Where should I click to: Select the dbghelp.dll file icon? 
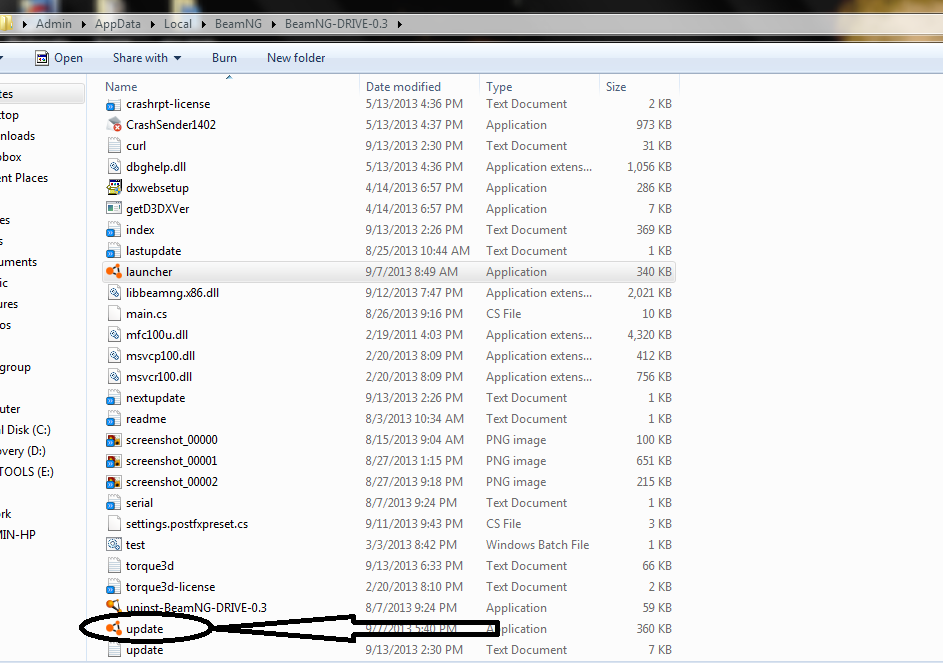(x=114, y=167)
